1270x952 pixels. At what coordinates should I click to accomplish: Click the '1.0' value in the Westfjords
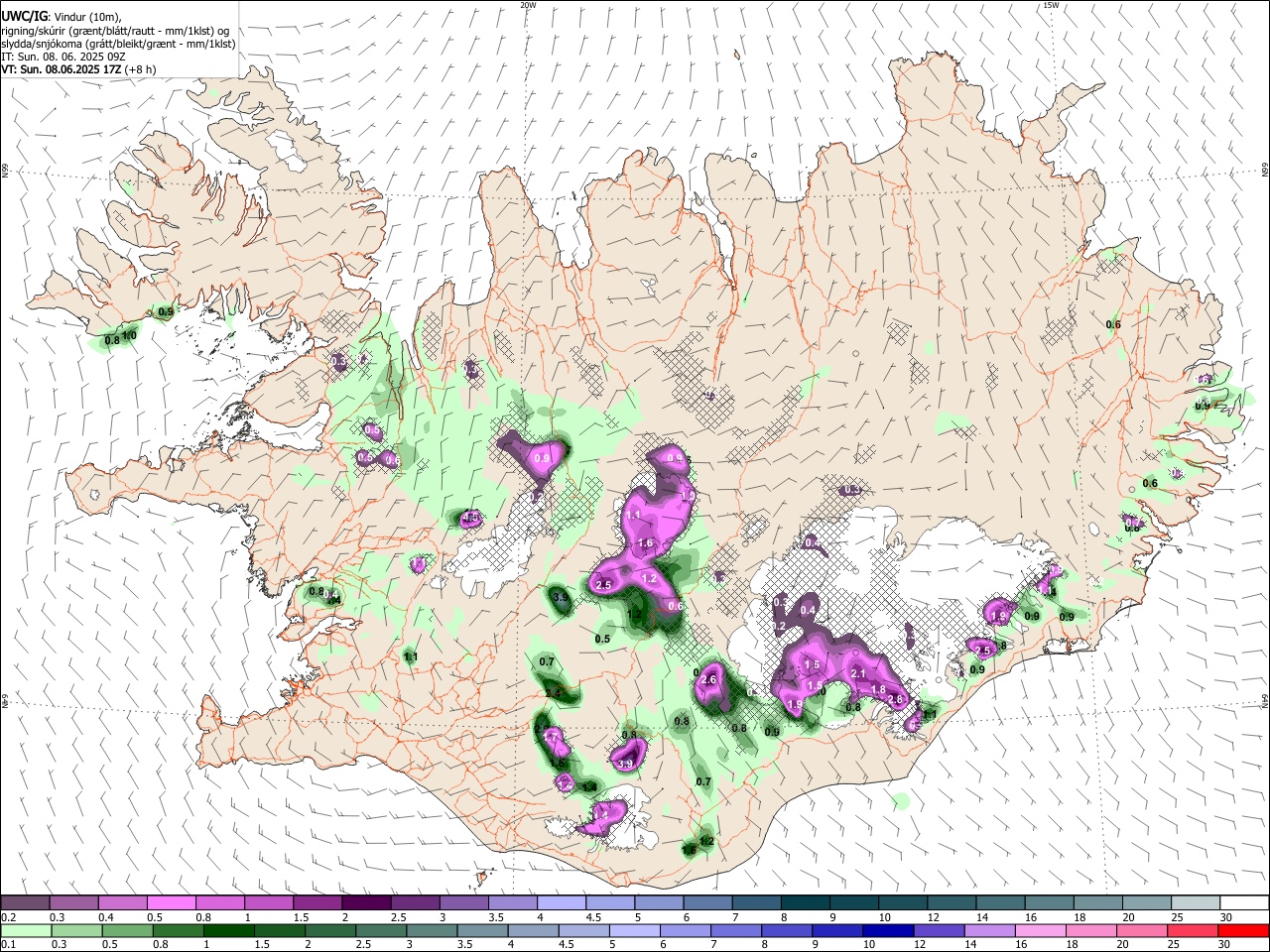coord(129,336)
